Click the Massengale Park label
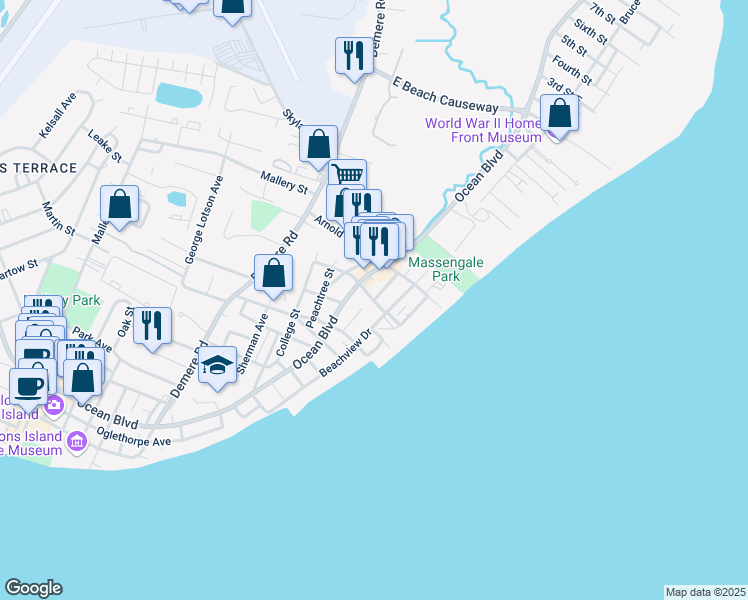This screenshot has height=600, width=748. pyautogui.click(x=445, y=270)
